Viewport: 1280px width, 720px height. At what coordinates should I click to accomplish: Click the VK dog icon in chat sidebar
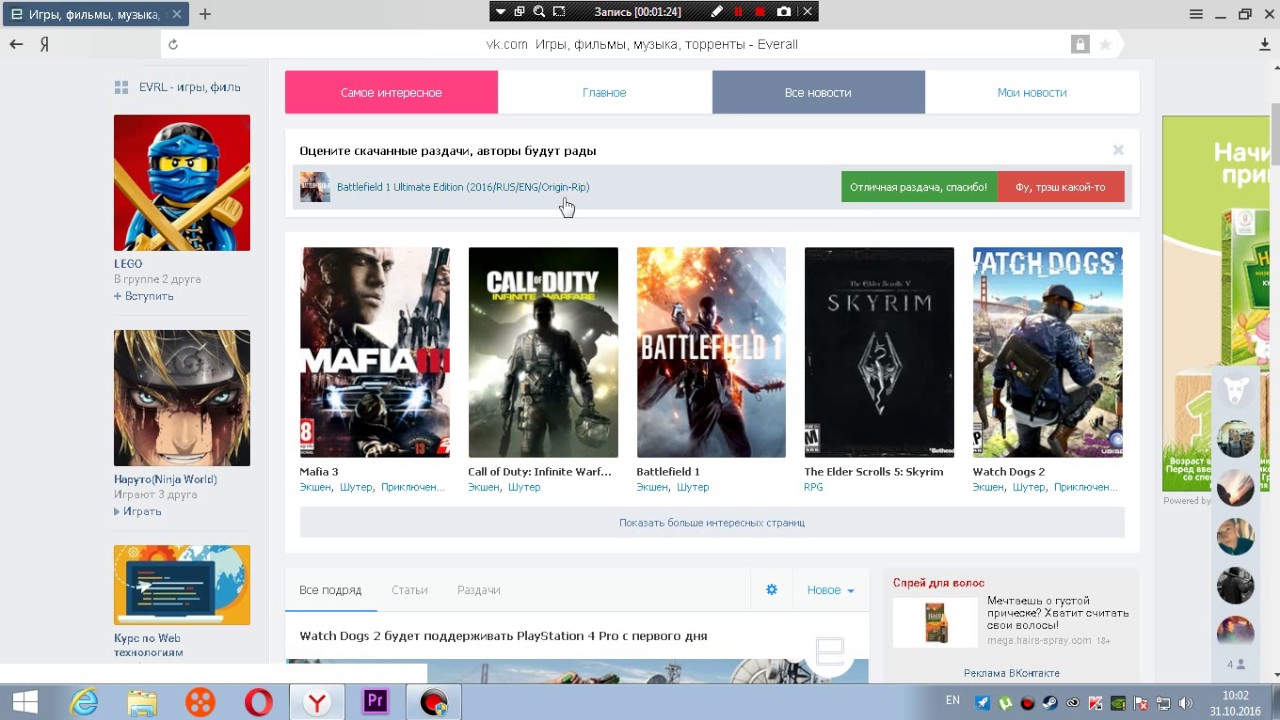point(1235,391)
